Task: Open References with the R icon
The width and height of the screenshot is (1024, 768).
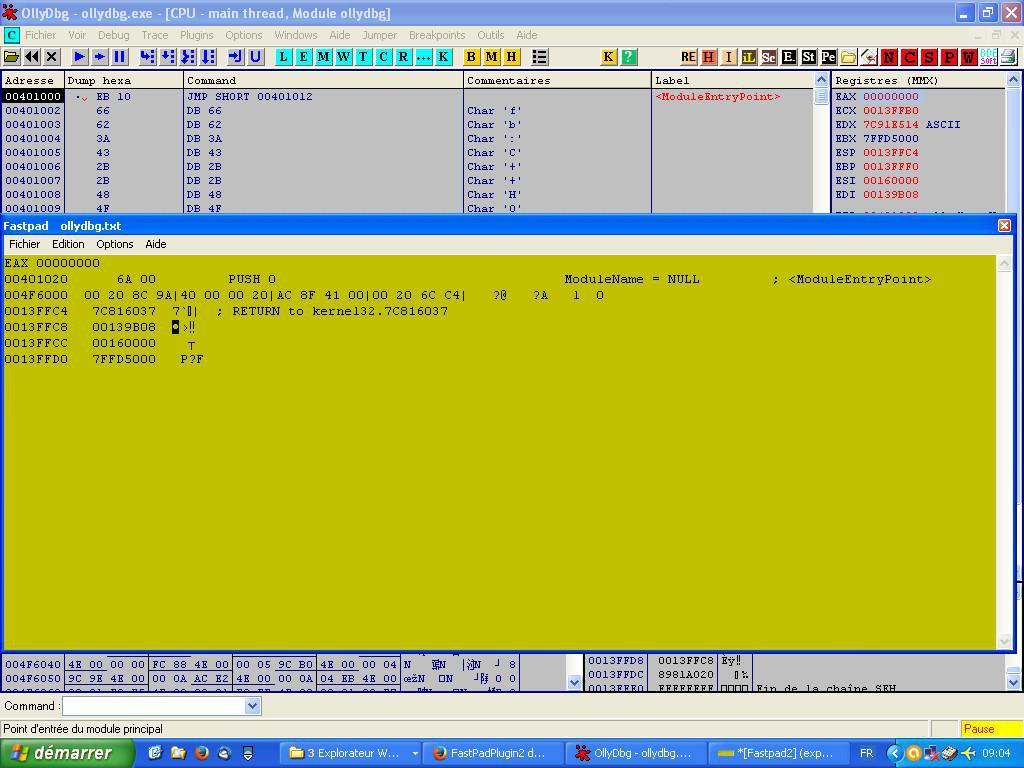Action: tap(404, 57)
